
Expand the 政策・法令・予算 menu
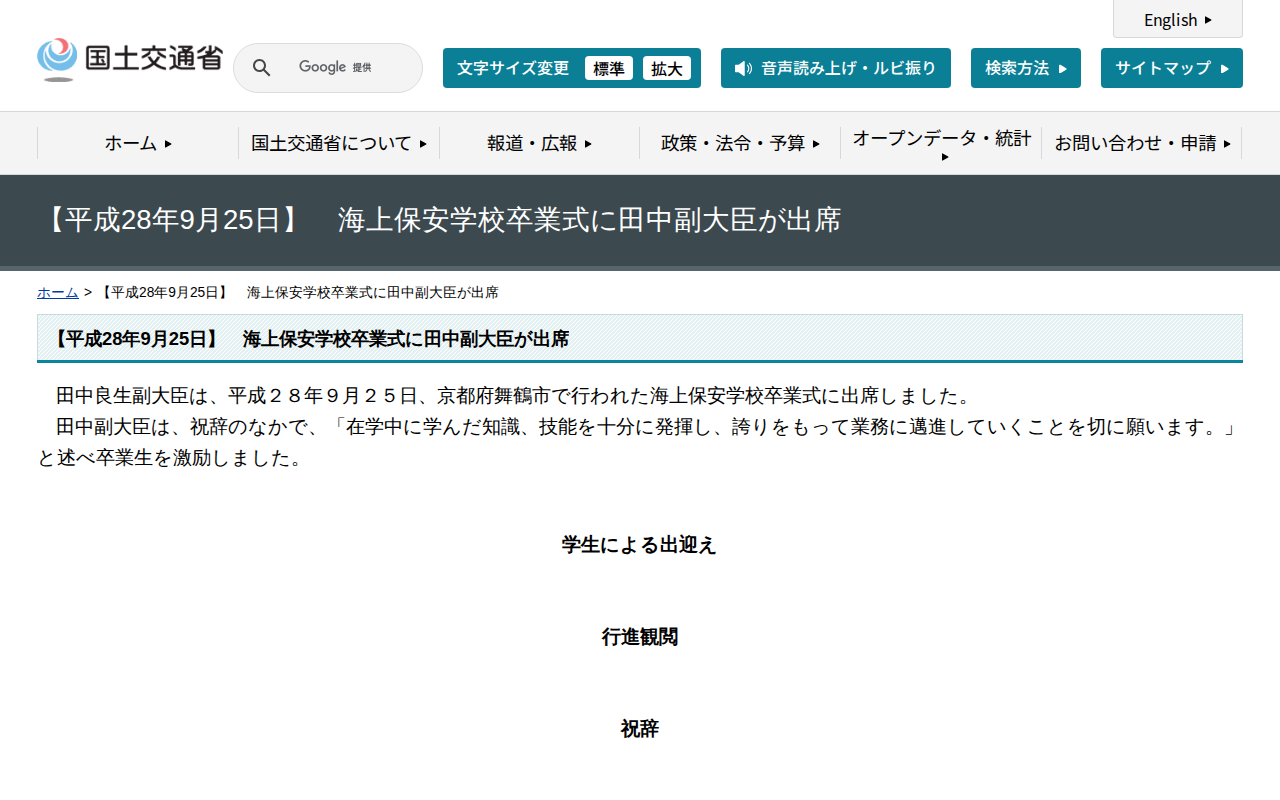point(738,143)
